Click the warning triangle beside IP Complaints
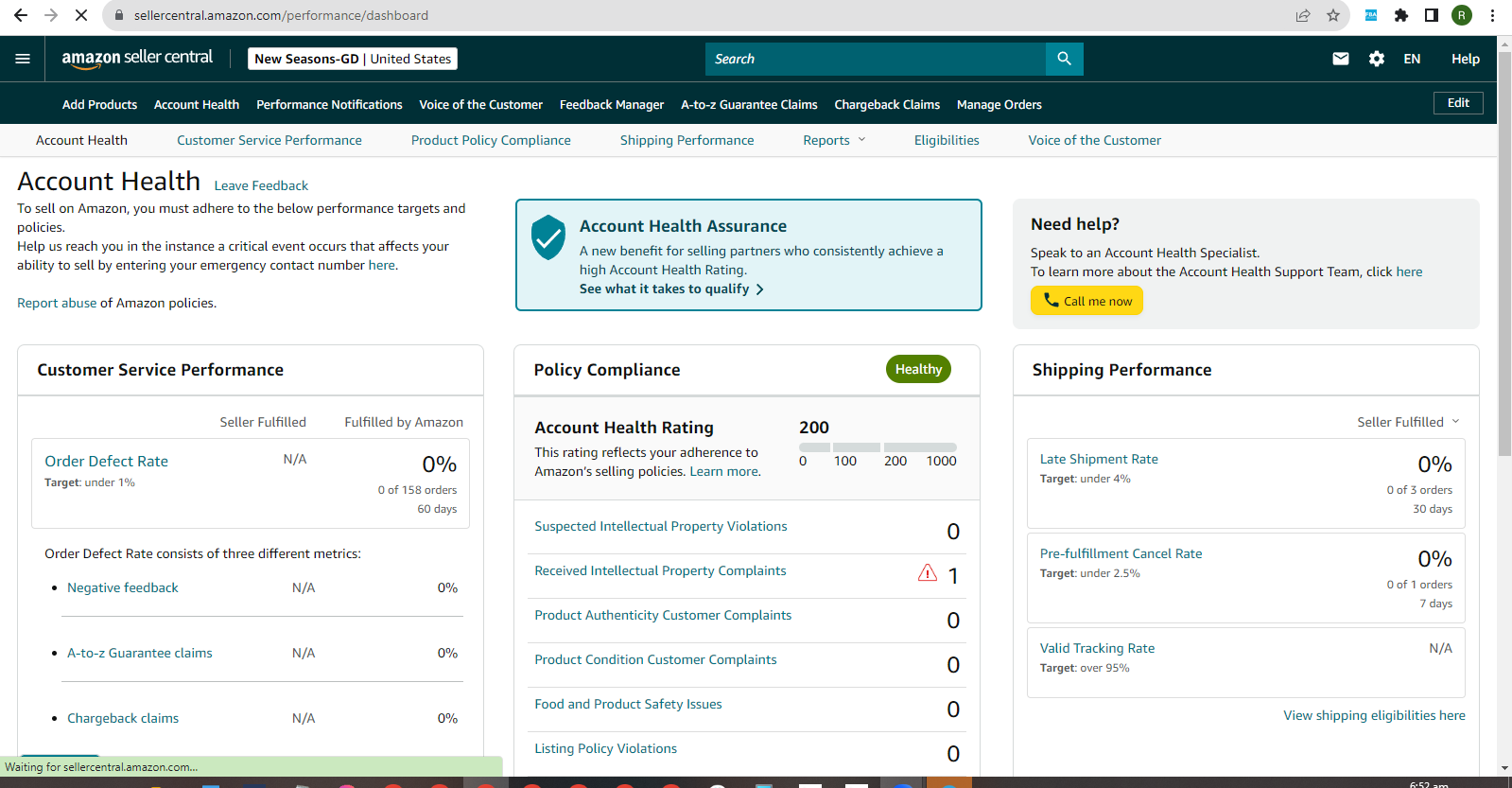Viewport: 1512px width, 788px height. 928,572
